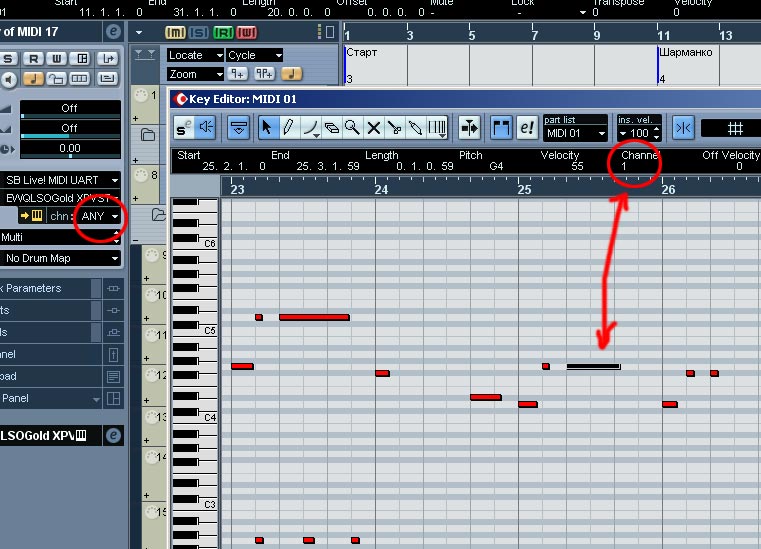The height and width of the screenshot is (549, 761).
Task: Select the Erase tool in Key Editor
Action: pyautogui.click(x=331, y=128)
